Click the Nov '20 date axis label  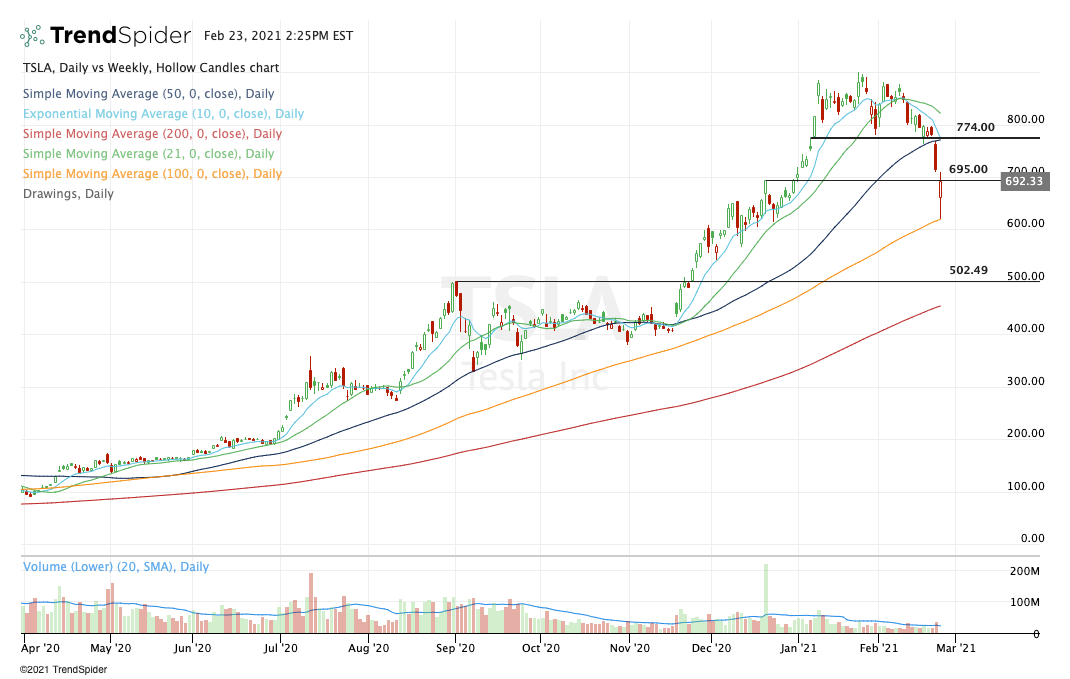(629, 648)
